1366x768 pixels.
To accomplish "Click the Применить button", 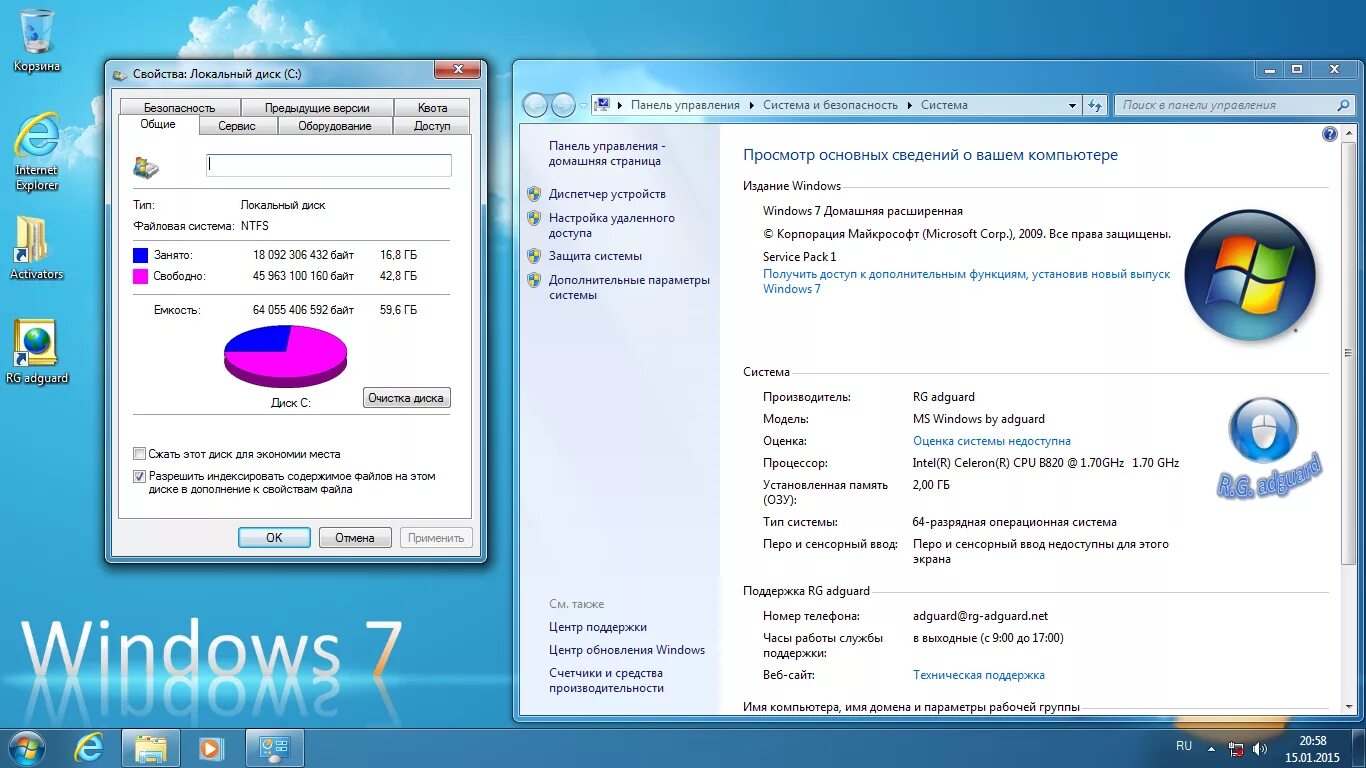I will [x=436, y=538].
